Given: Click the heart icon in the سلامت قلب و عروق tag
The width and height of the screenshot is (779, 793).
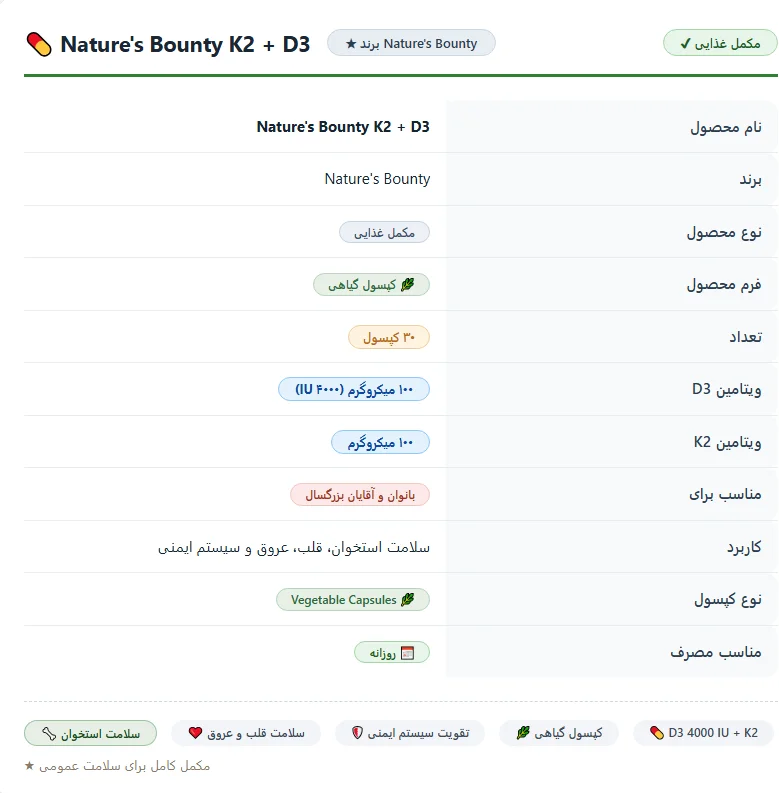Looking at the screenshot, I should coord(195,733).
